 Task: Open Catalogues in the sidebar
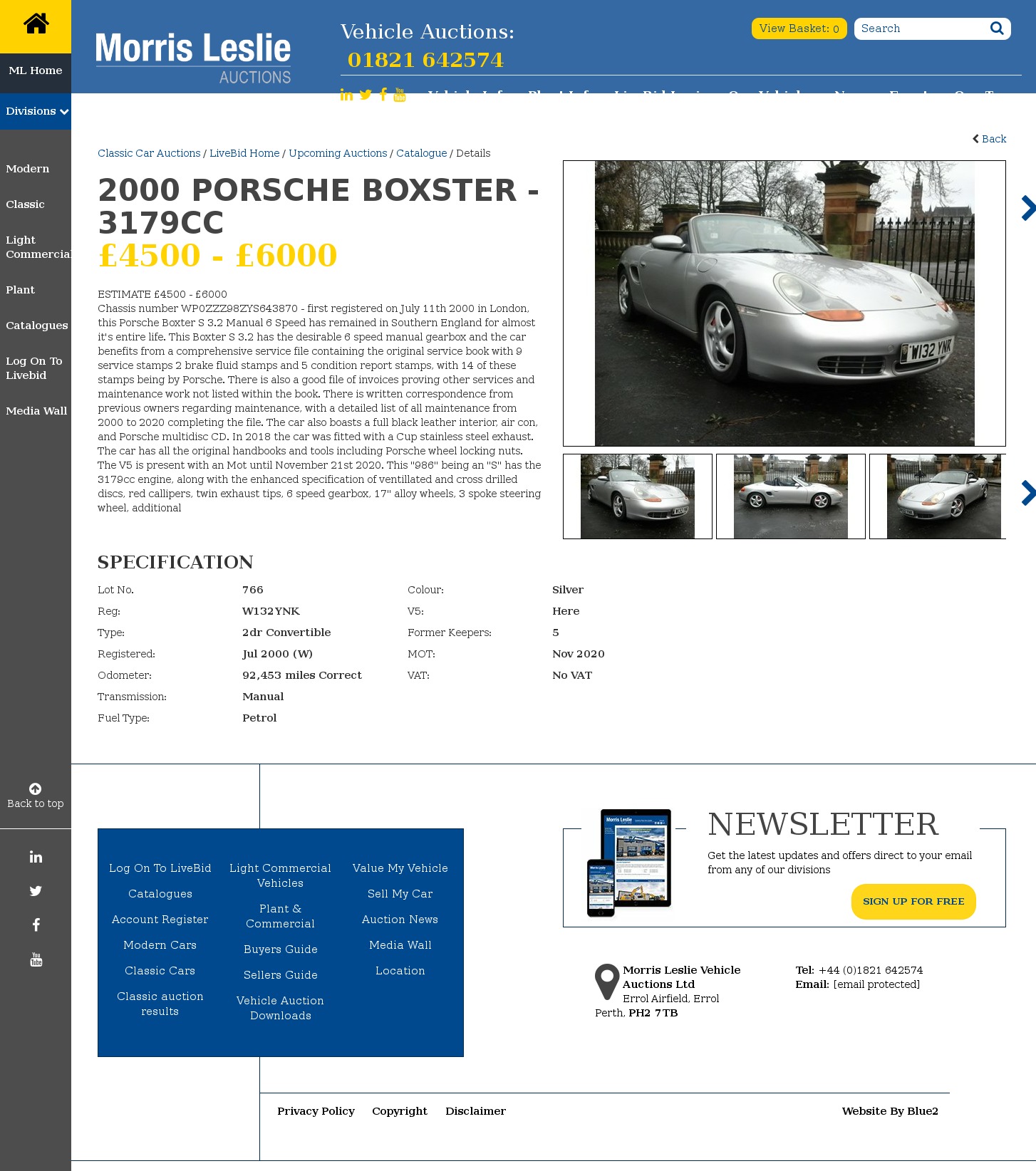coord(37,326)
